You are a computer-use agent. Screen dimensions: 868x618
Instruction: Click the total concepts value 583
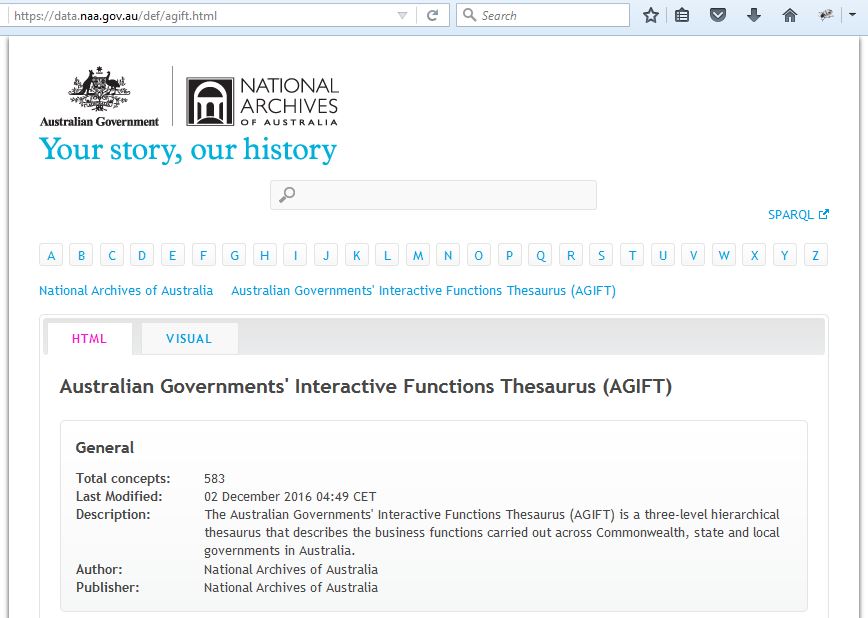coord(214,478)
